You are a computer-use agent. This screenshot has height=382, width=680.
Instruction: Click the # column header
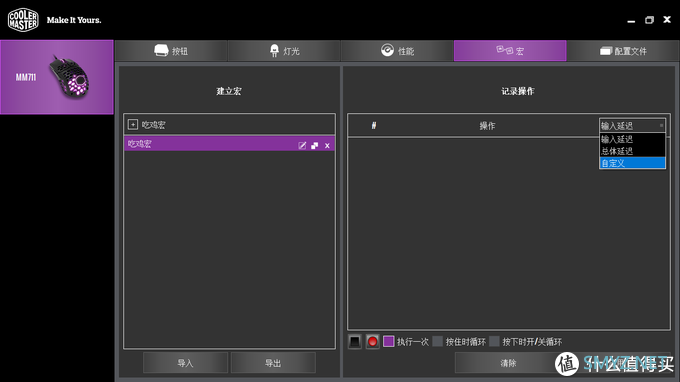(374, 126)
